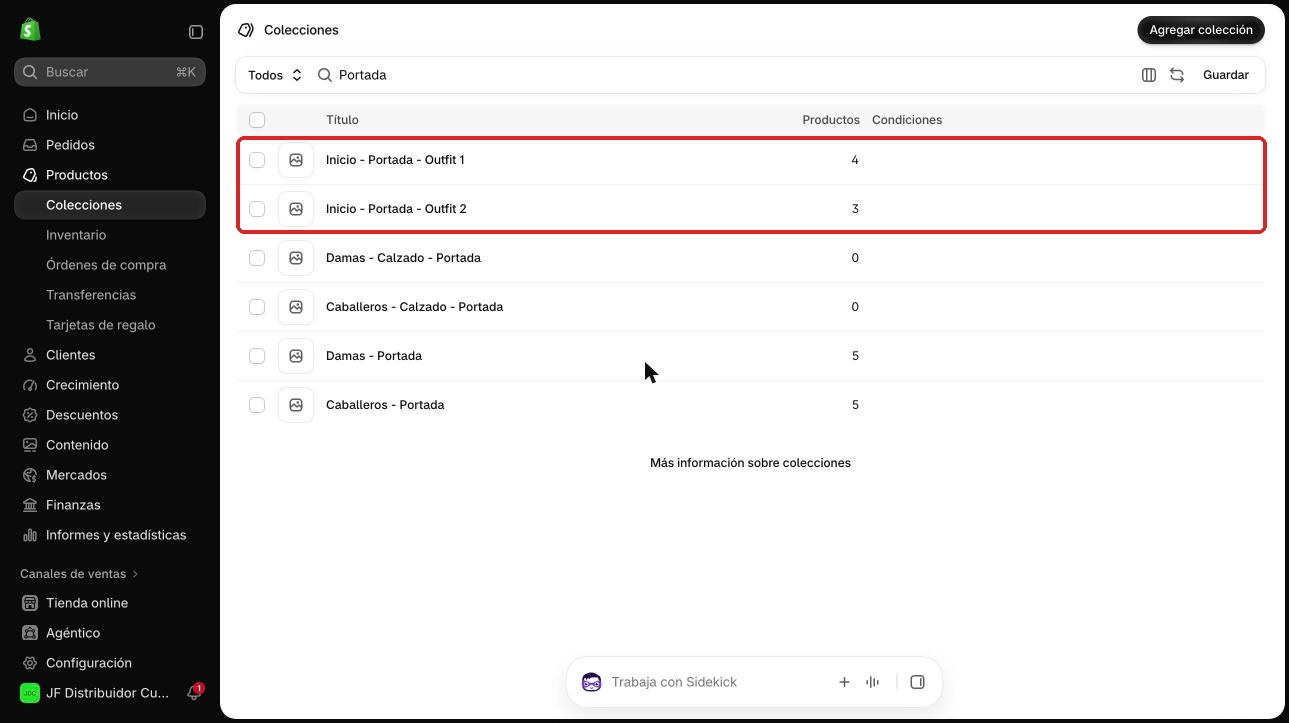Screen dimensions: 1289x723
Task: Click the Informes y estadísticas chart icon
Action: click(x=30, y=535)
